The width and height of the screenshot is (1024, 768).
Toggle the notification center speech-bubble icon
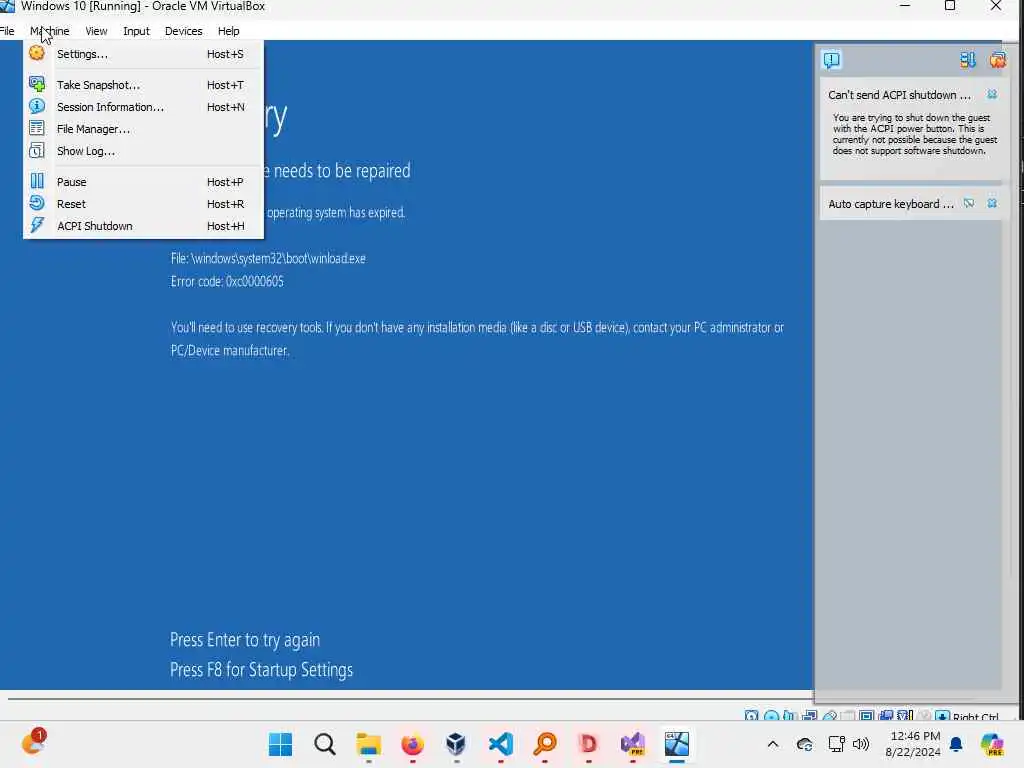click(831, 60)
